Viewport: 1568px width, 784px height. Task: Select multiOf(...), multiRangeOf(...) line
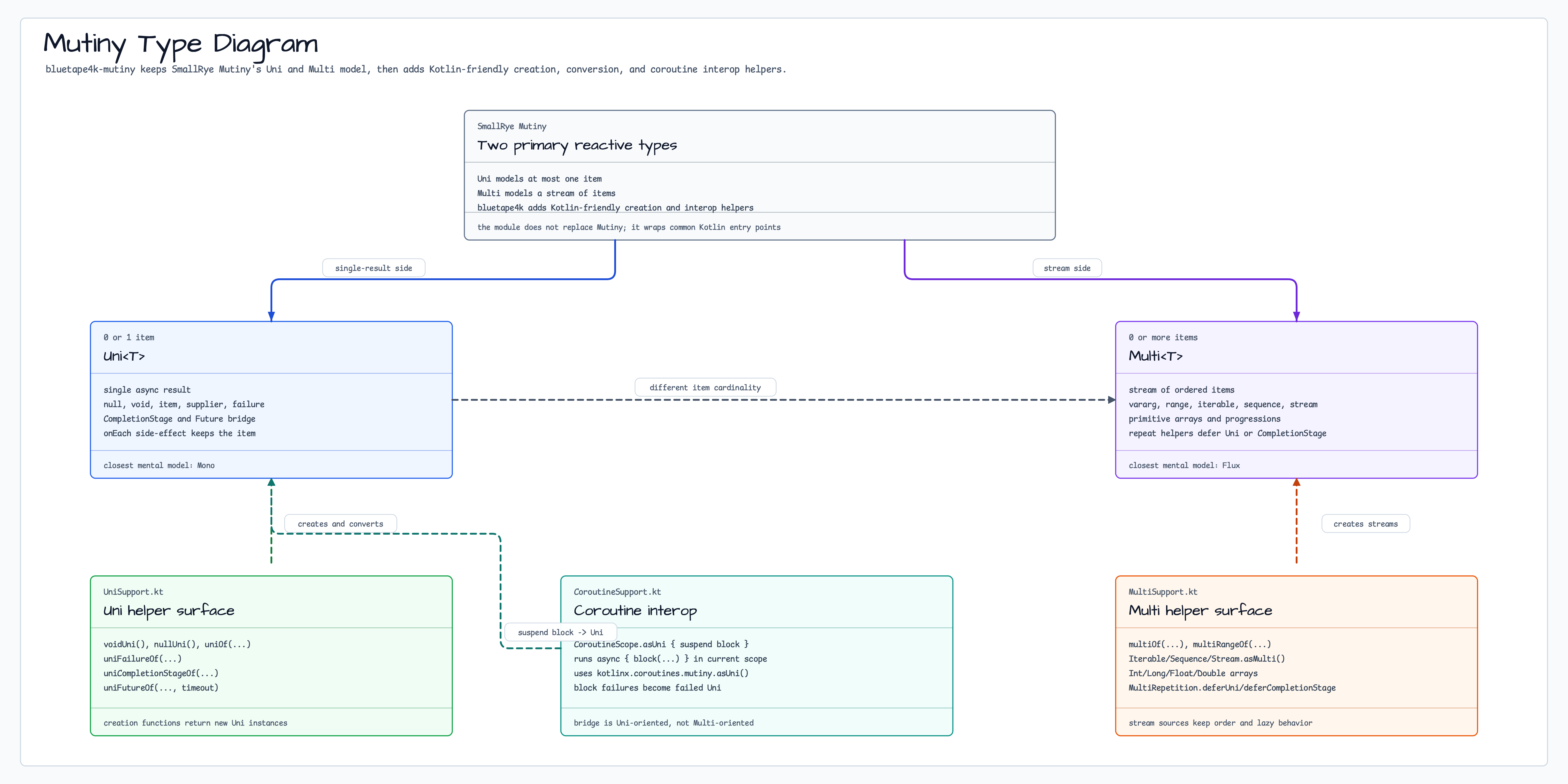1200,645
